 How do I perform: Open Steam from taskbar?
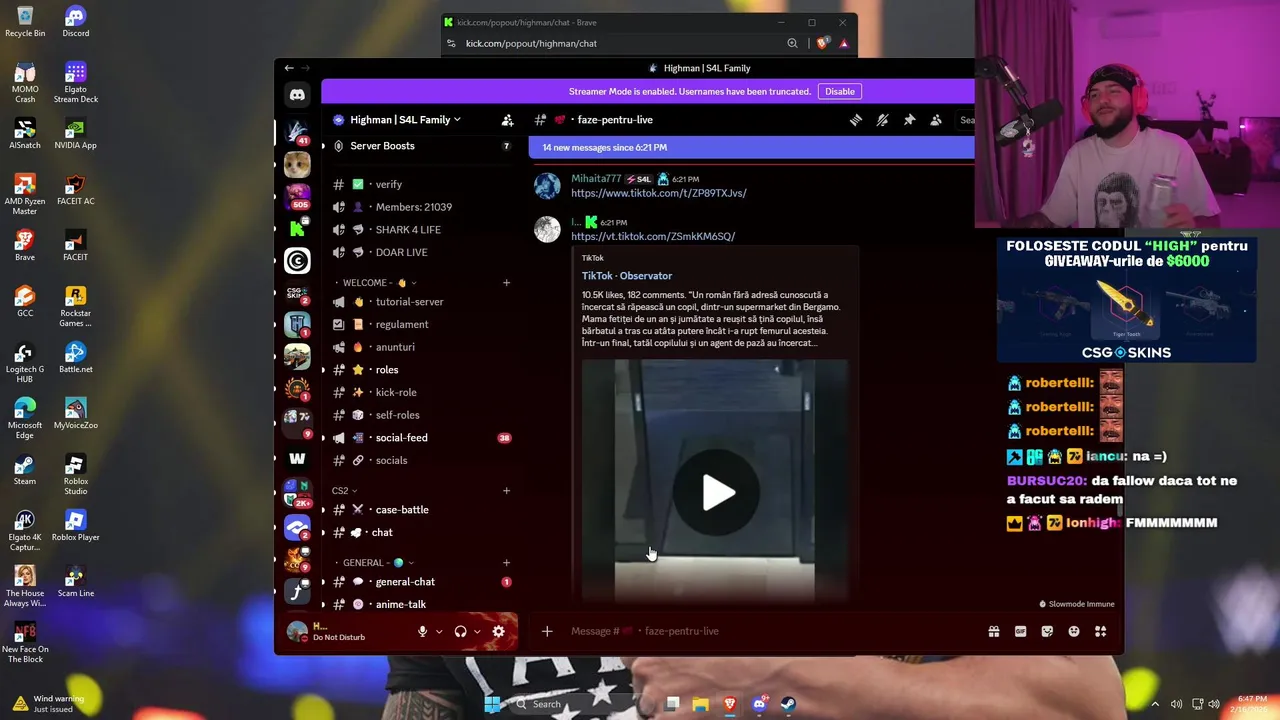[x=788, y=704]
